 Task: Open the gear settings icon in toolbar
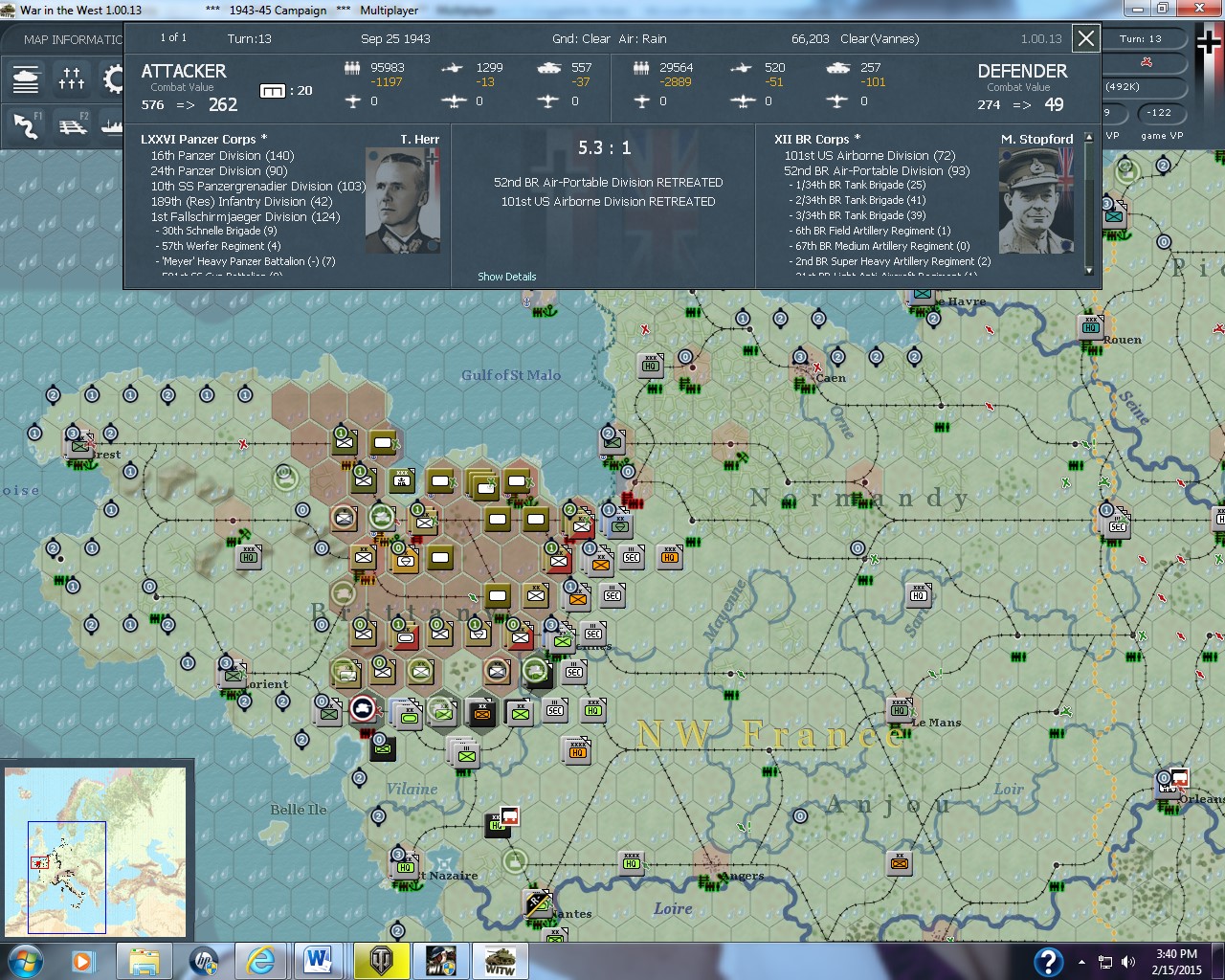coord(113,78)
